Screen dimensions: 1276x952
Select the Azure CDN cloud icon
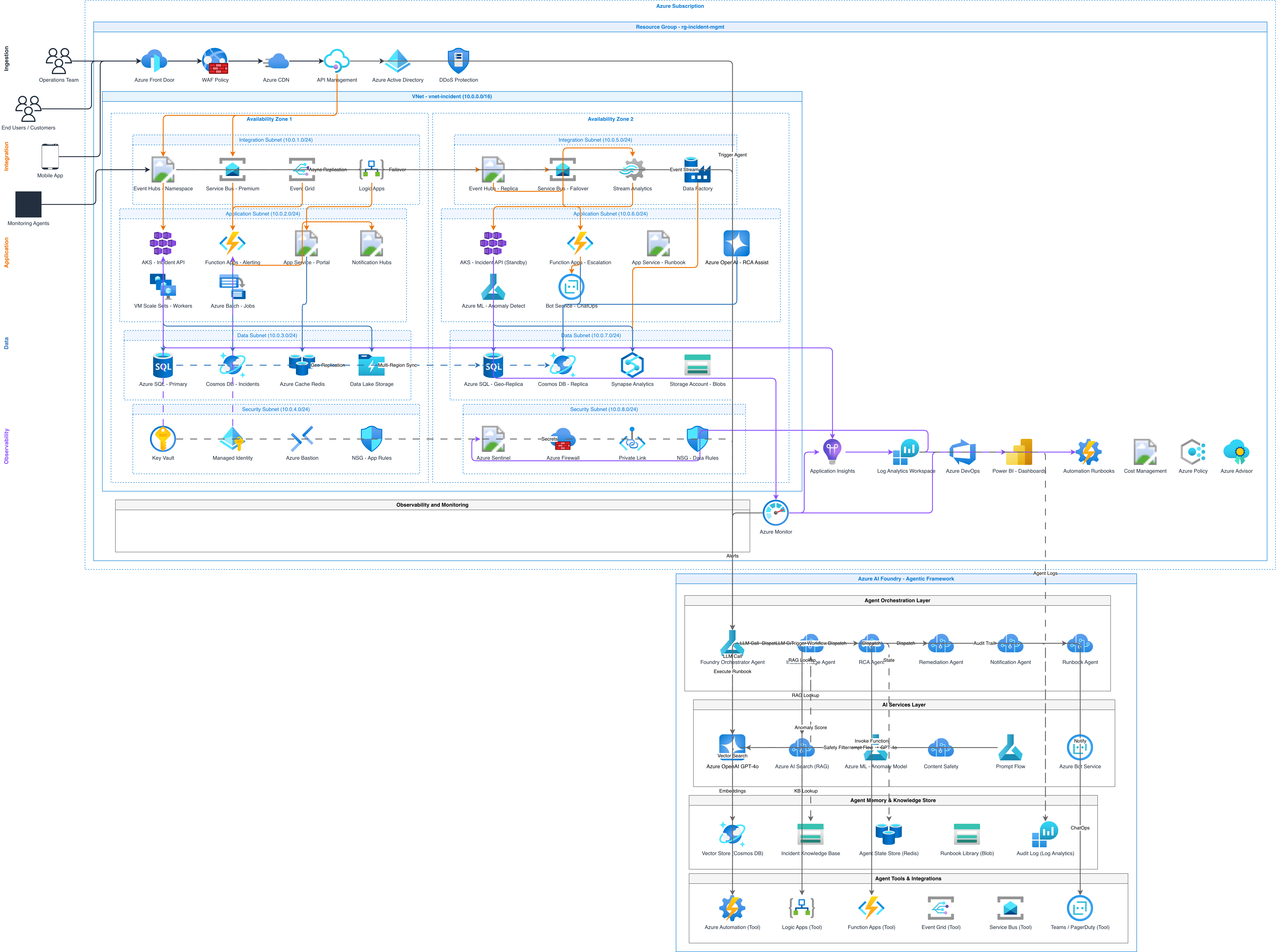[x=276, y=61]
